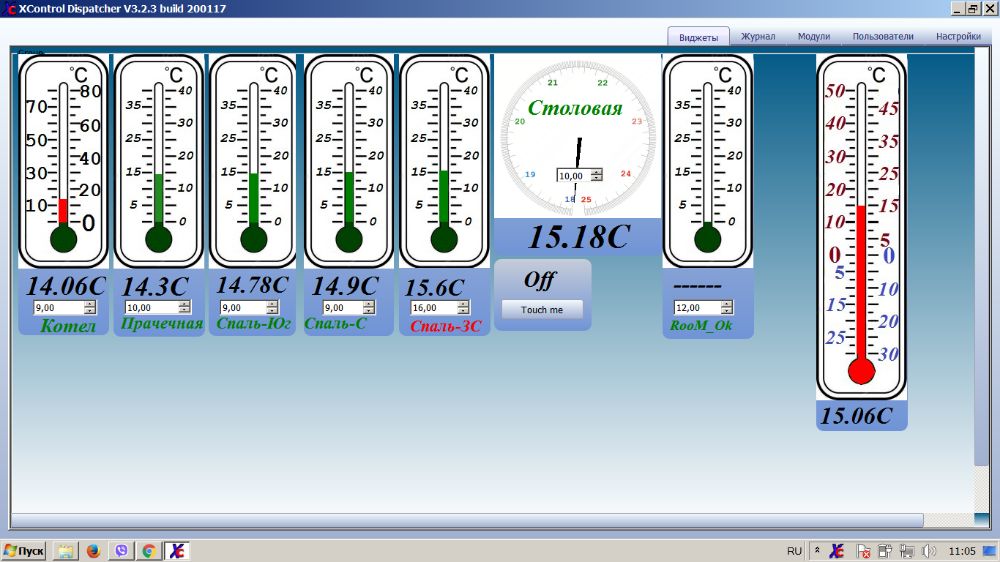Restore down the XControl window
This screenshot has height=562, width=1000.
coord(973,8)
